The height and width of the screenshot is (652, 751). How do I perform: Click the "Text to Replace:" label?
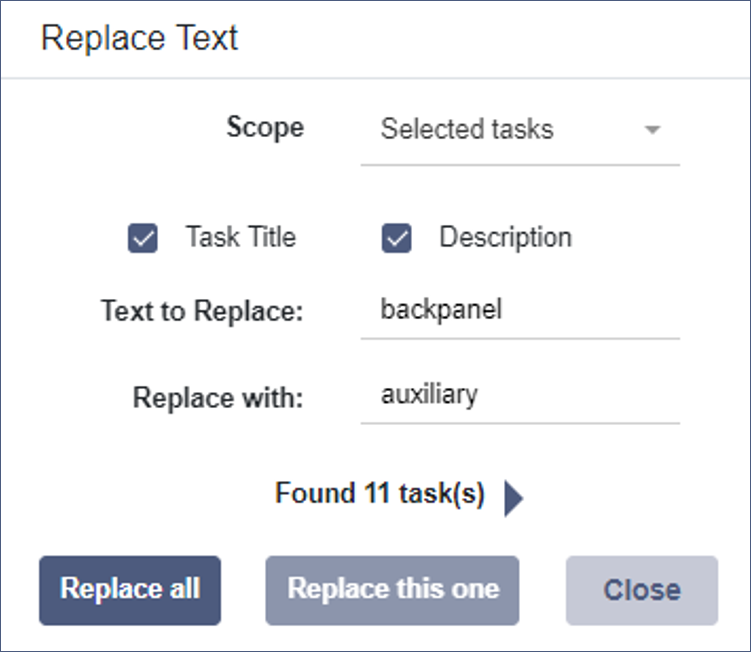201,311
